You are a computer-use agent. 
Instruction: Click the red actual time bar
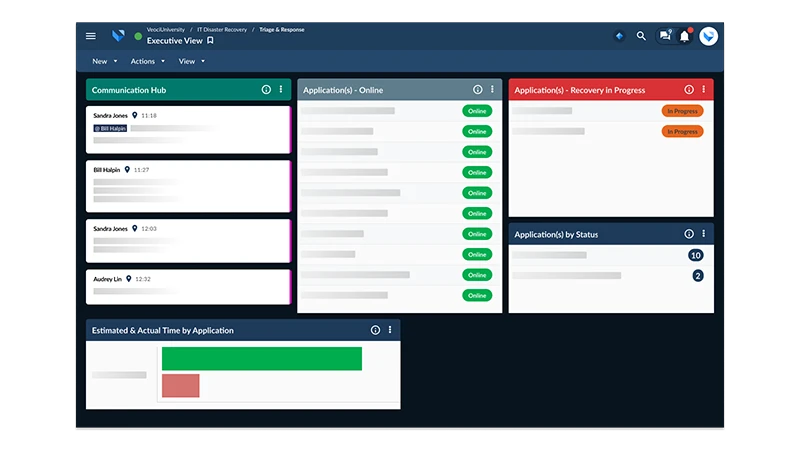tap(181, 385)
